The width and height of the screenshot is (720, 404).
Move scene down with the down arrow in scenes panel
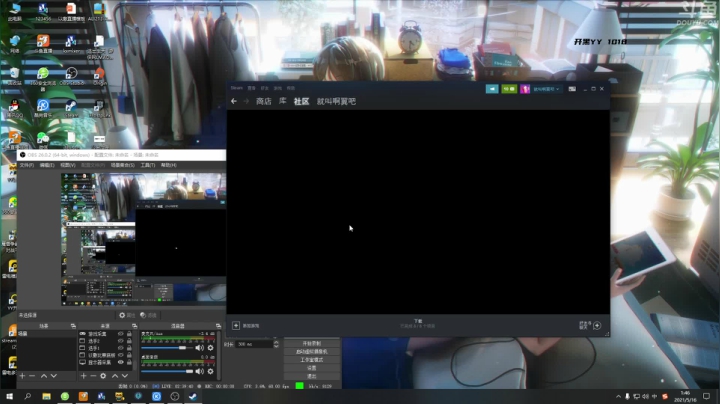point(54,376)
